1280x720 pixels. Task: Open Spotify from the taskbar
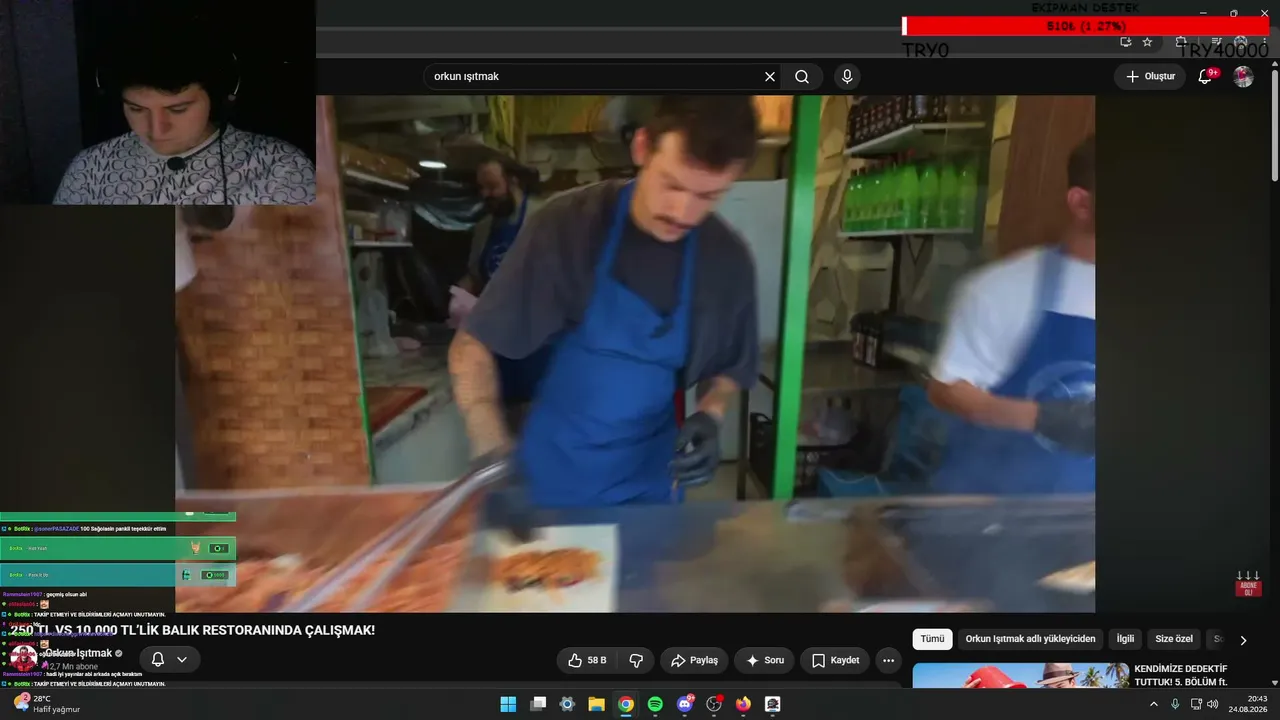(x=655, y=704)
